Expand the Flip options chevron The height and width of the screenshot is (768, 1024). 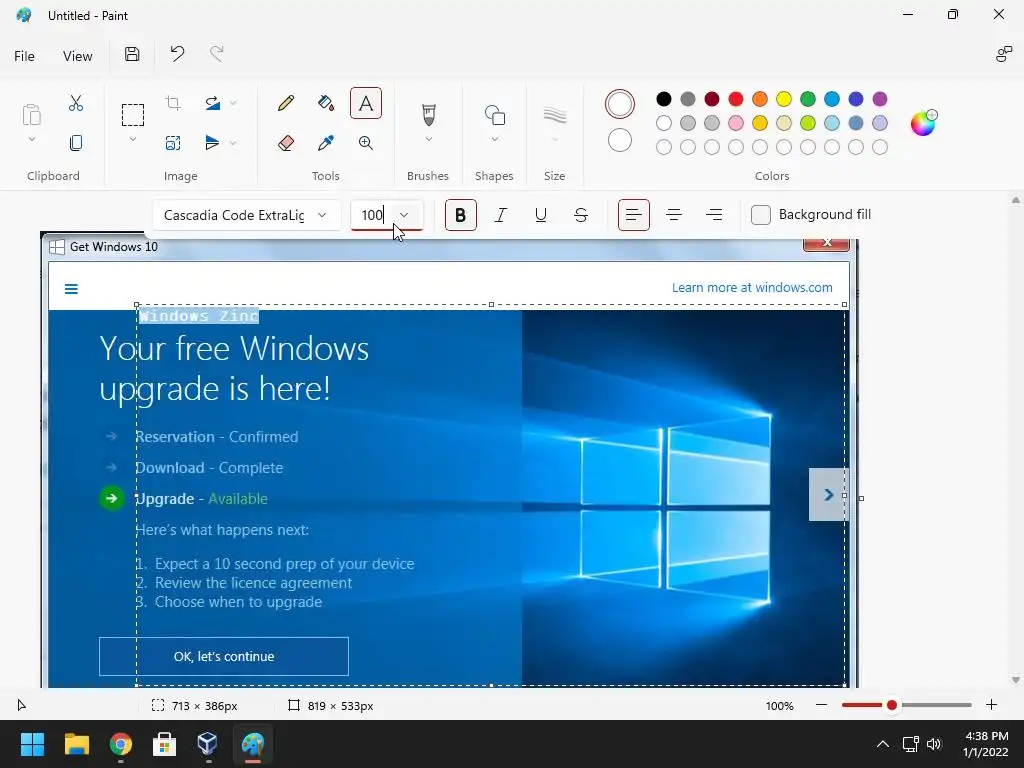(232, 142)
